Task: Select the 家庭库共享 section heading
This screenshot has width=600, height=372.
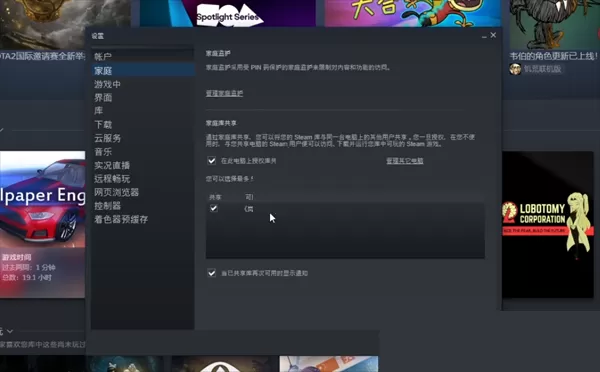Action: [x=221, y=123]
